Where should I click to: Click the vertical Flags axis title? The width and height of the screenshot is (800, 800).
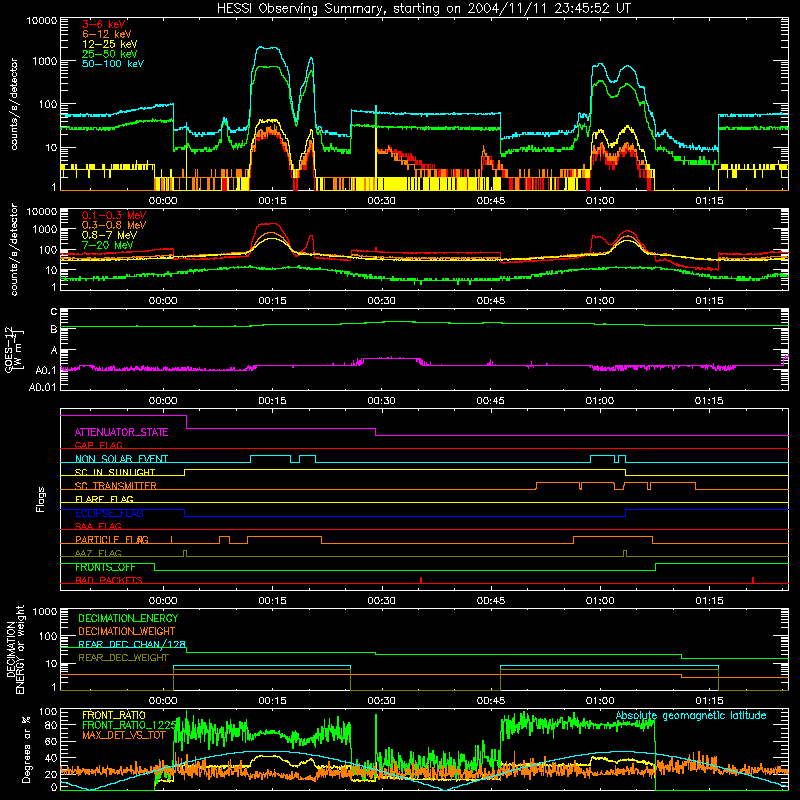click(40, 499)
